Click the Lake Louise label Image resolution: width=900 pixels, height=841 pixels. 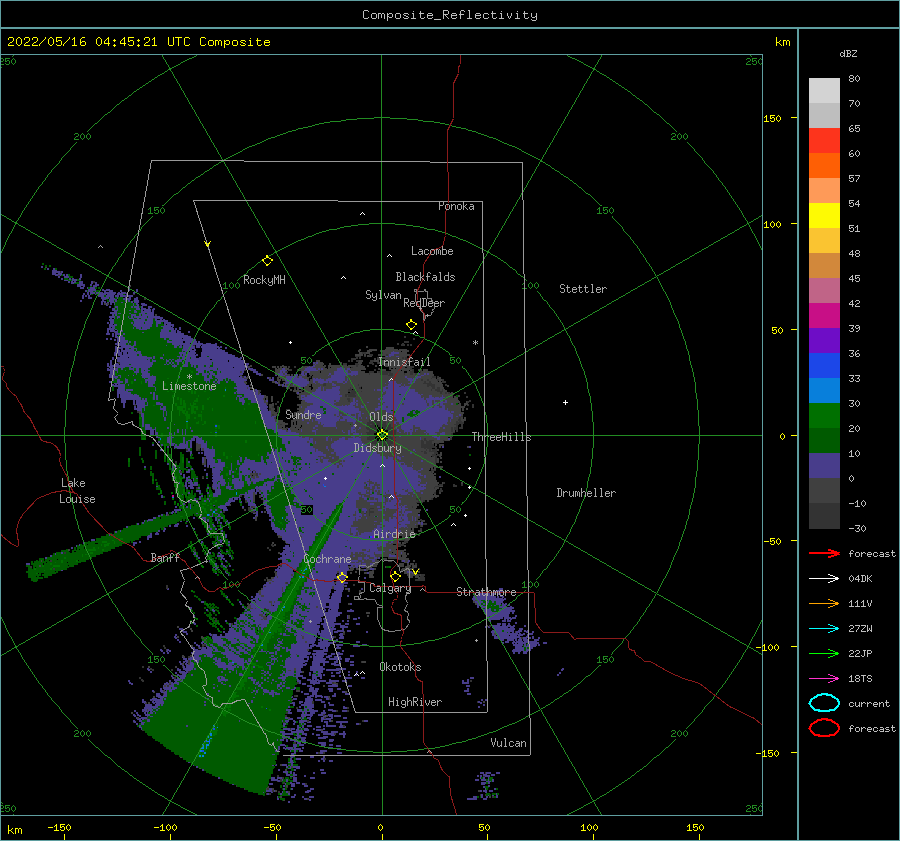pos(77,491)
